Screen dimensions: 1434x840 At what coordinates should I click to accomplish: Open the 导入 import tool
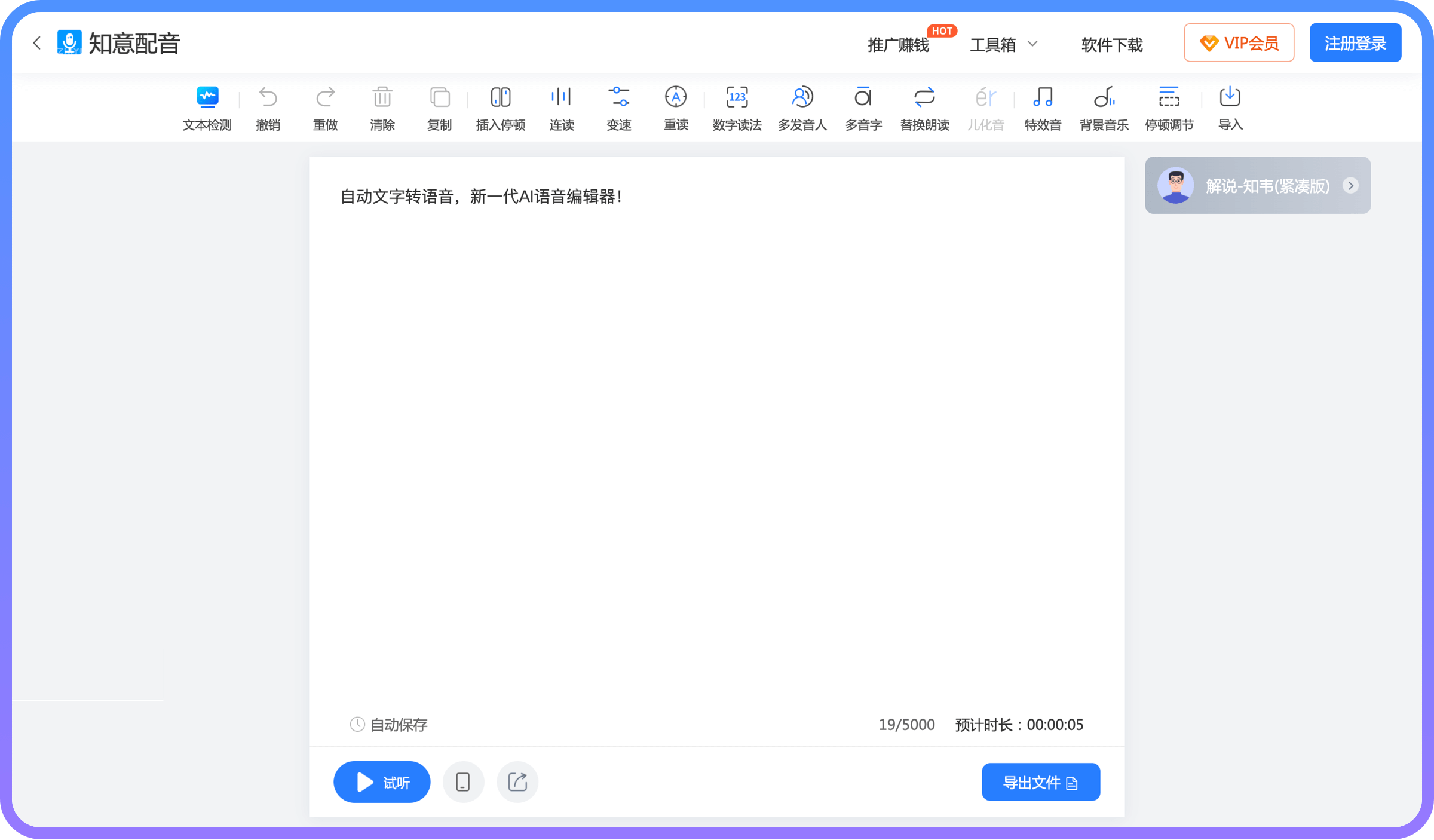point(1230,108)
